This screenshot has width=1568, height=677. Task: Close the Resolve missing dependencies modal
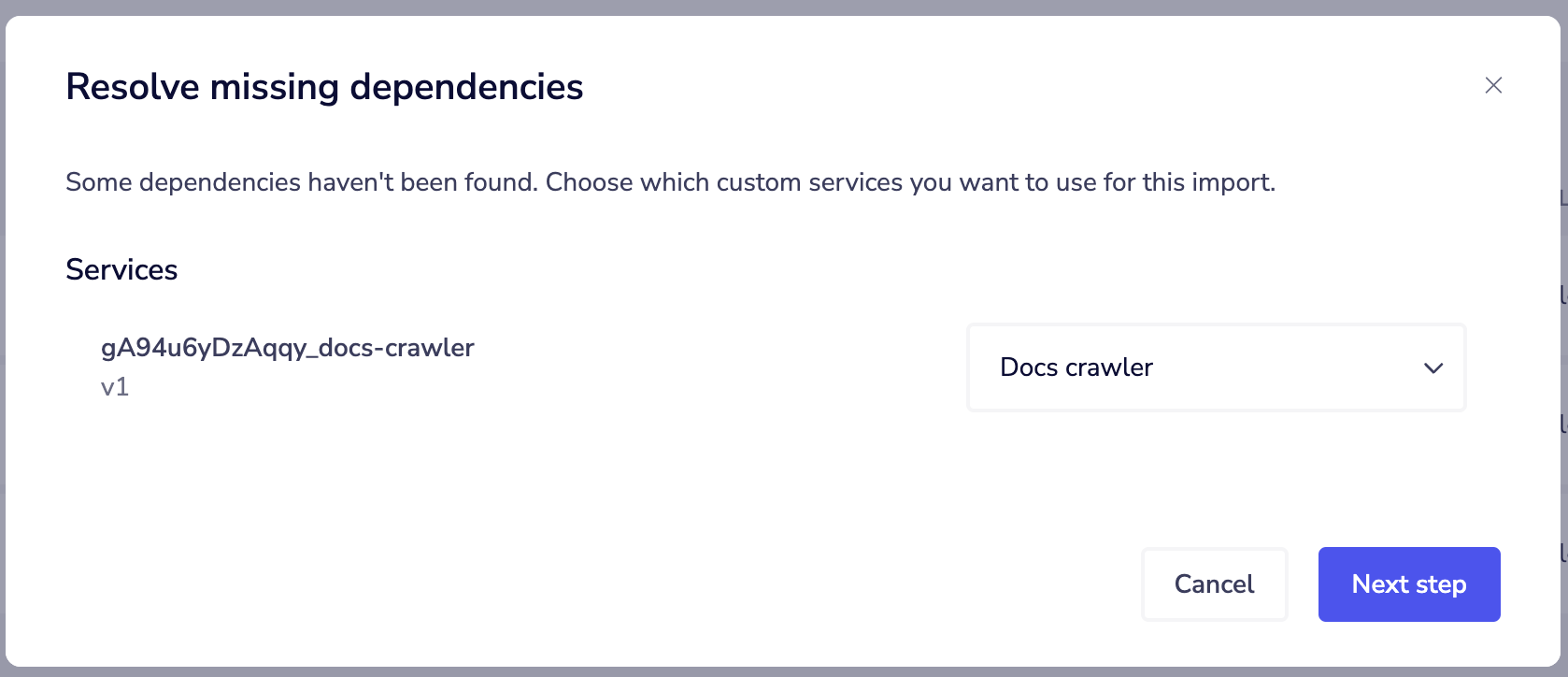[x=1492, y=85]
